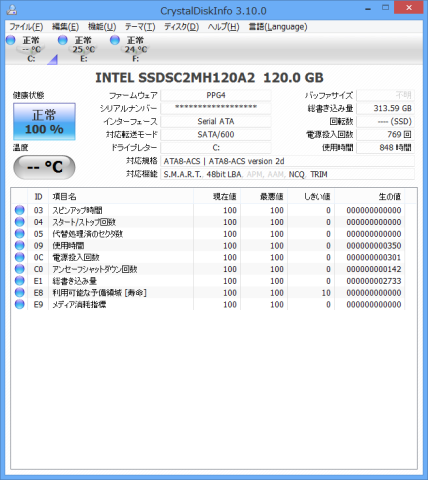This screenshot has height=480, width=428.
Task: Close the CrystalDiskInfo window
Action: 409,8
